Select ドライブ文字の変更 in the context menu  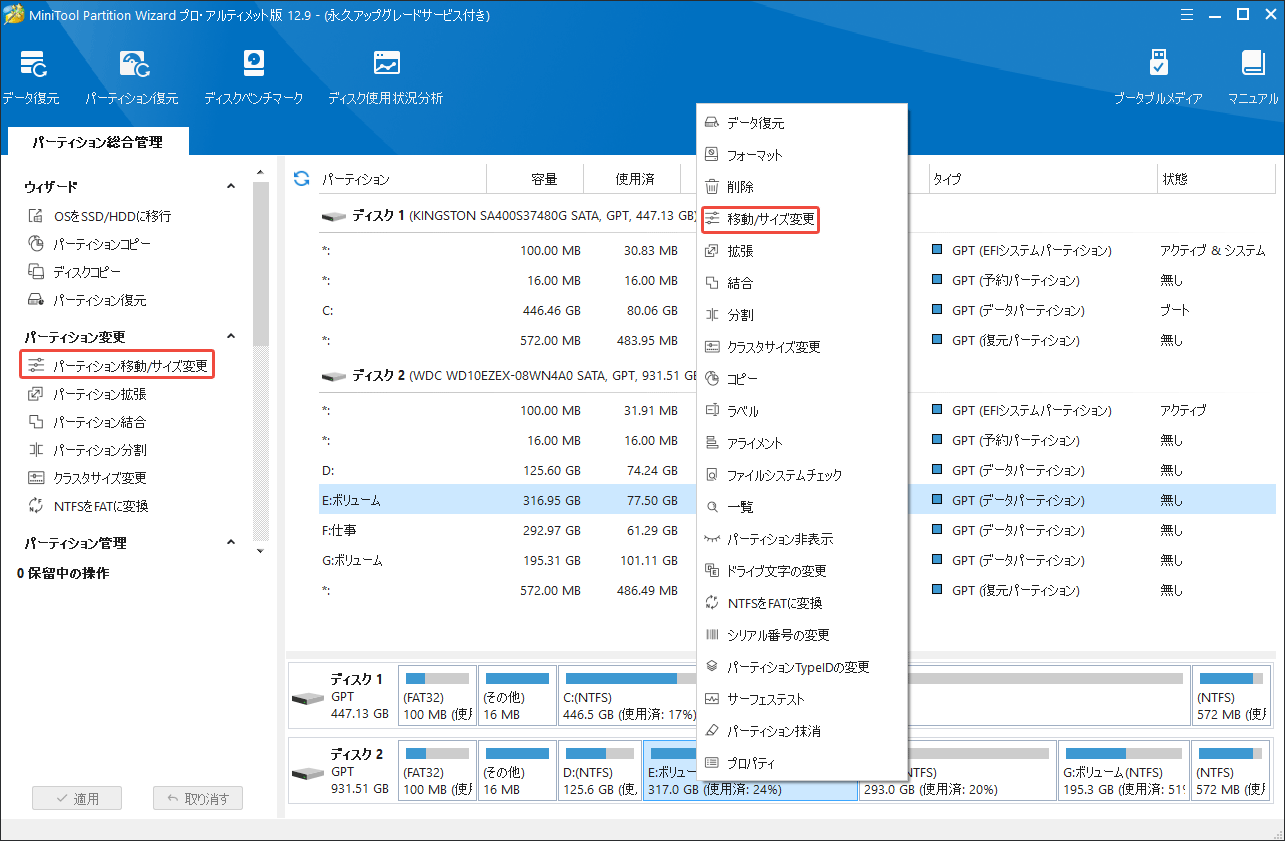(802, 571)
